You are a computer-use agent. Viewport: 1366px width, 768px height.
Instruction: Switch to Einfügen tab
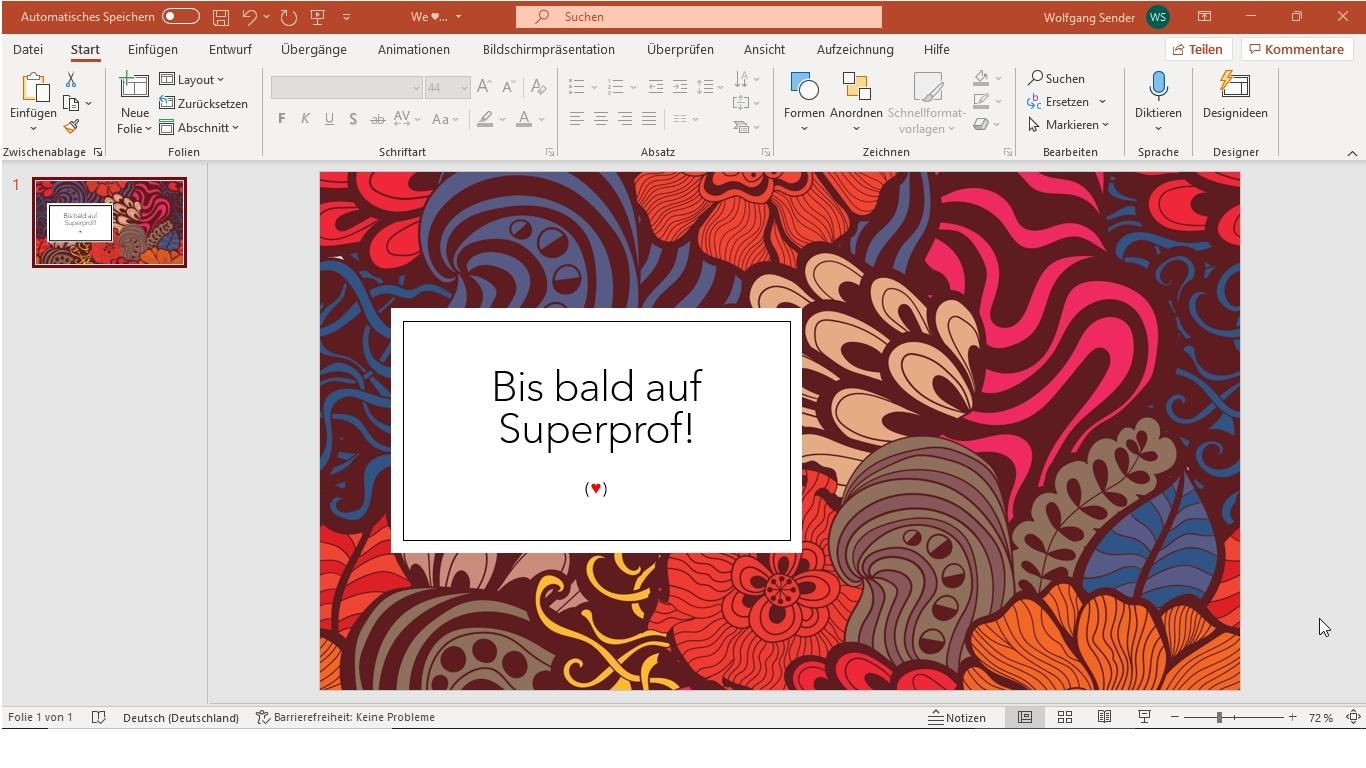tap(153, 49)
